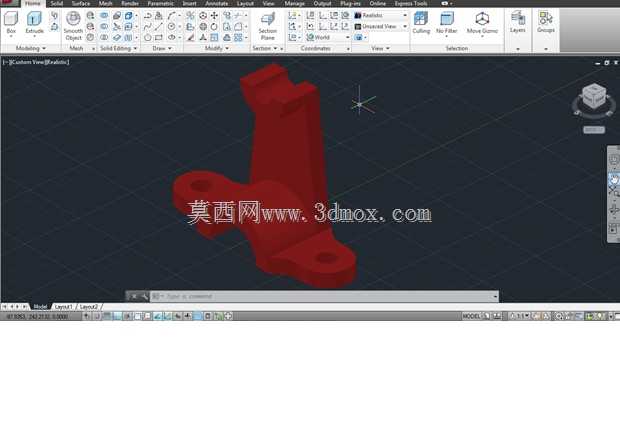Click the command line customize wrench icon
Screen dimensions: 620x428
tap(145, 296)
